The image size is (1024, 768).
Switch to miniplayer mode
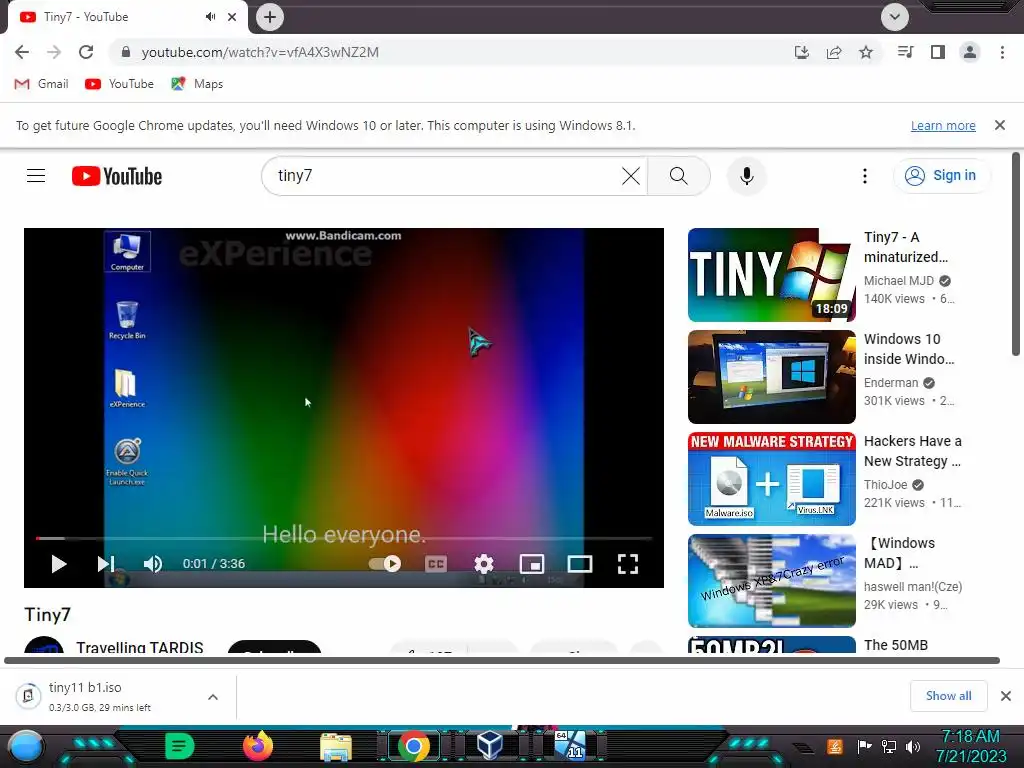532,564
